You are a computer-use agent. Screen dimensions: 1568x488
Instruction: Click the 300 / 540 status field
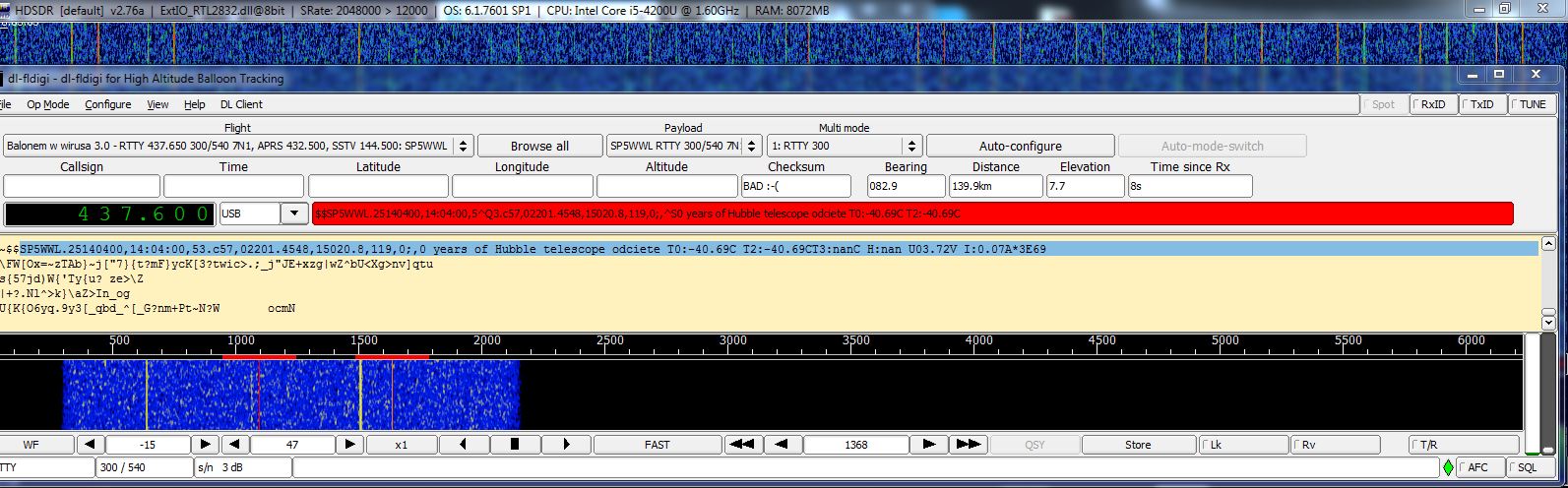pyautogui.click(x=144, y=468)
